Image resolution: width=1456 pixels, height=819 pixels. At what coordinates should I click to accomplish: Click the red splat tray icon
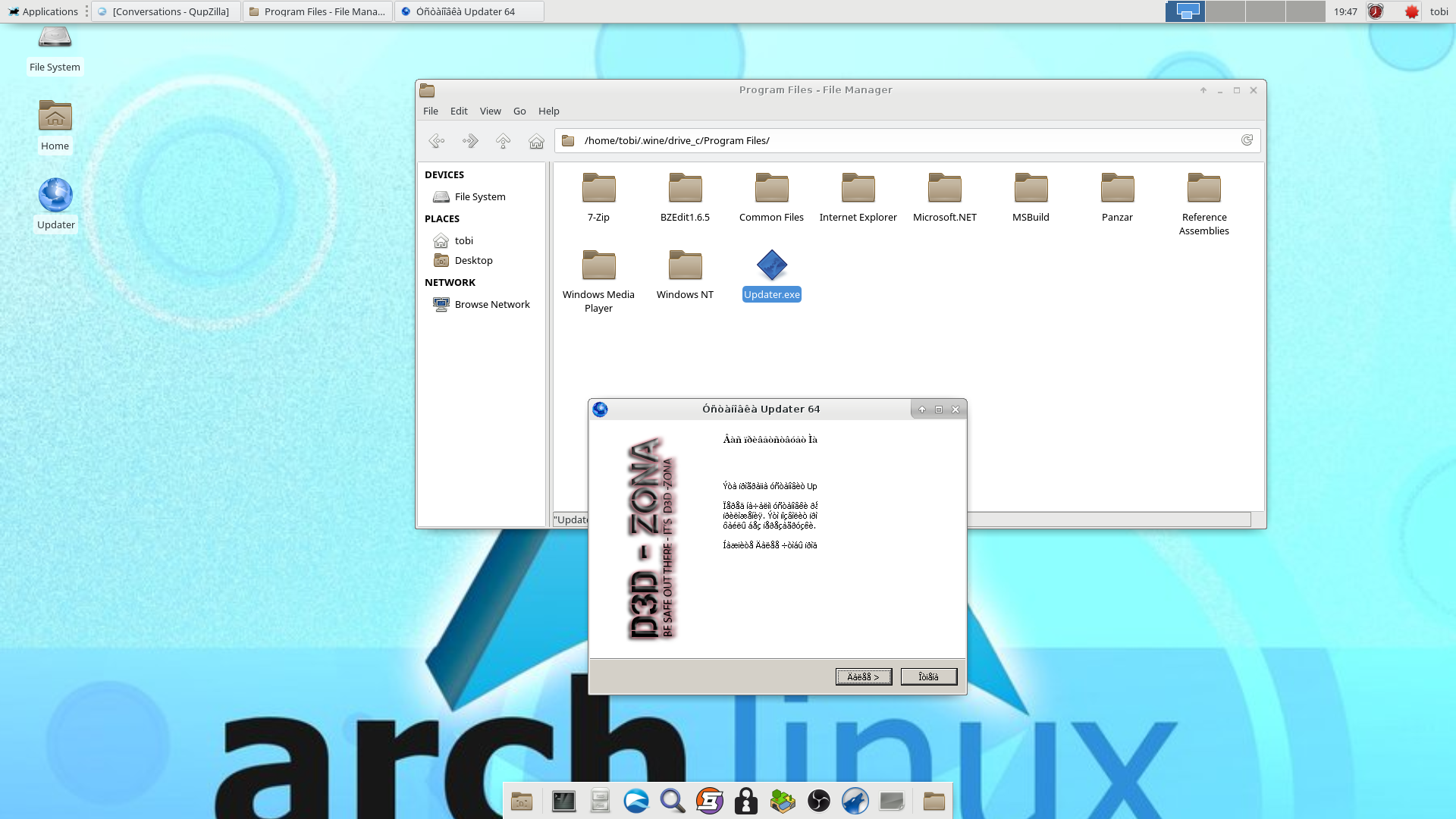(1411, 11)
